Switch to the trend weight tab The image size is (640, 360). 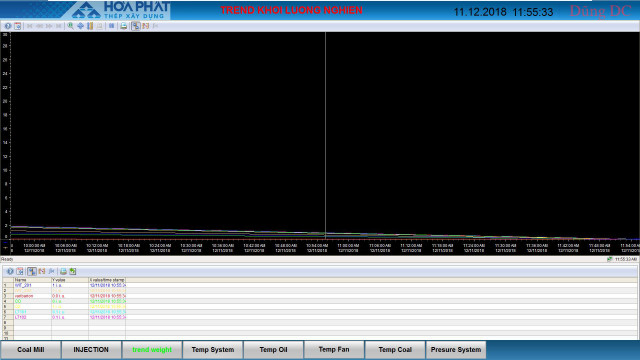(x=152, y=350)
